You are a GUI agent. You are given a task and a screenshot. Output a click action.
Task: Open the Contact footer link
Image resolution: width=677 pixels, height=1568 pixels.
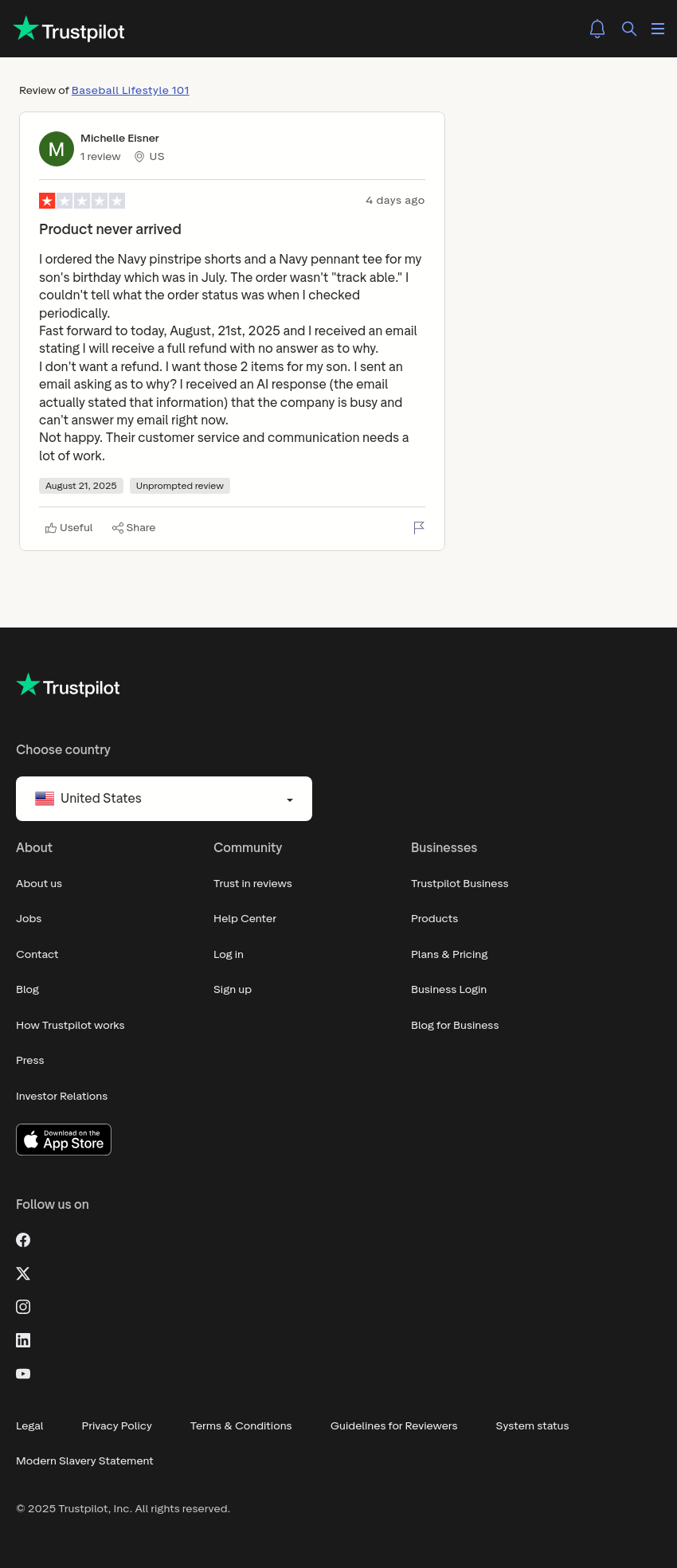pyautogui.click(x=37, y=955)
